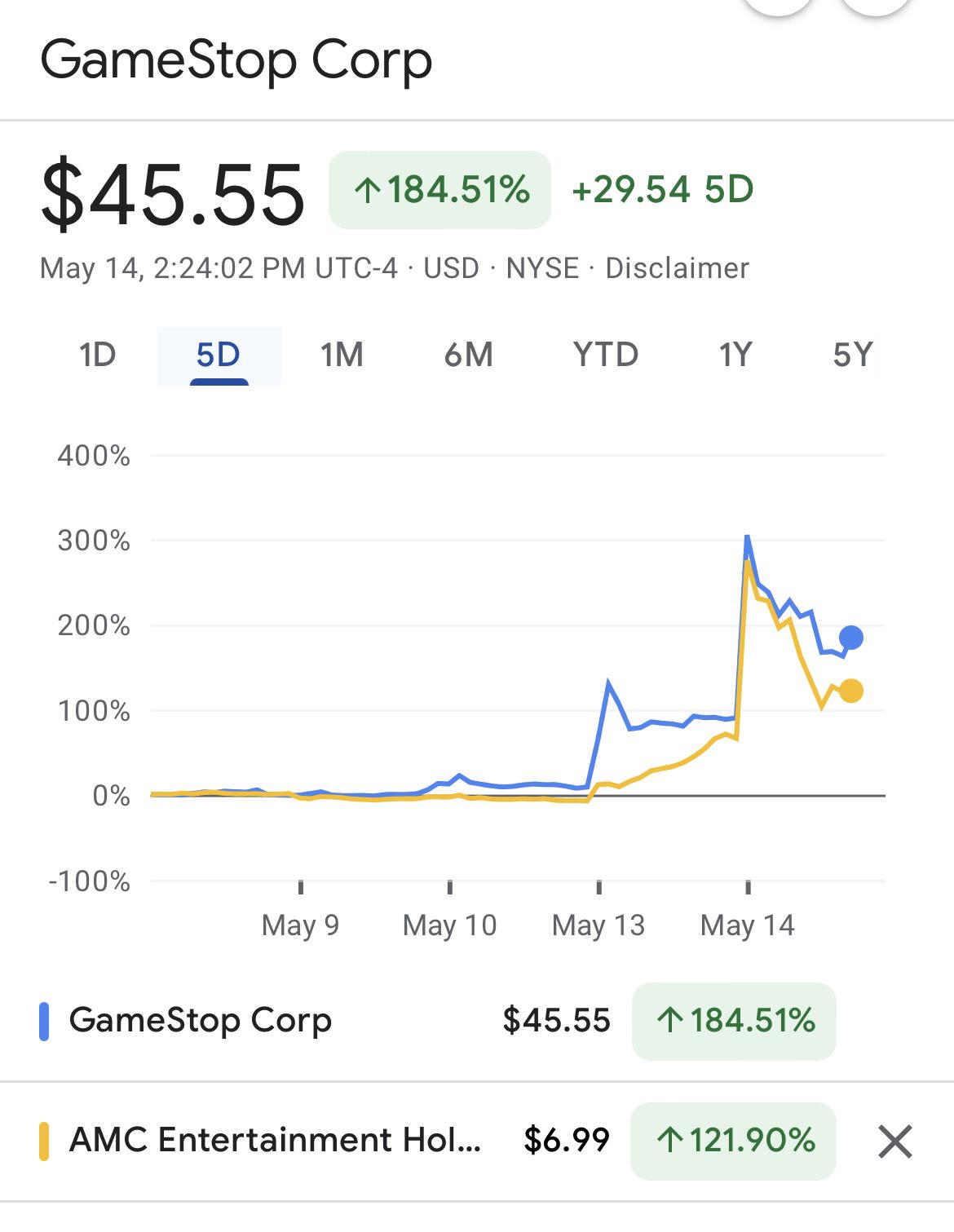Switch to the 1M chart view

[341, 355]
